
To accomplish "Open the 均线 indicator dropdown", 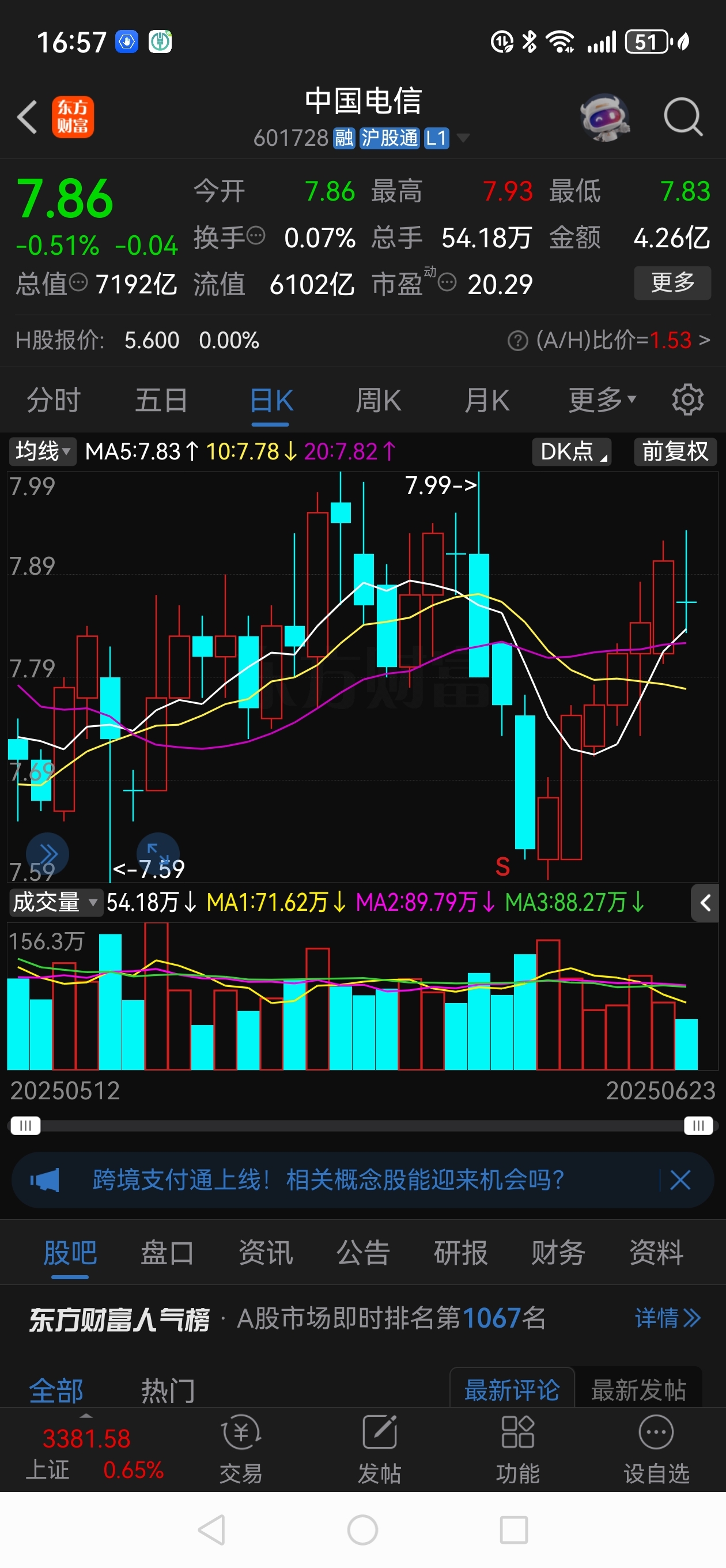I will point(42,451).
